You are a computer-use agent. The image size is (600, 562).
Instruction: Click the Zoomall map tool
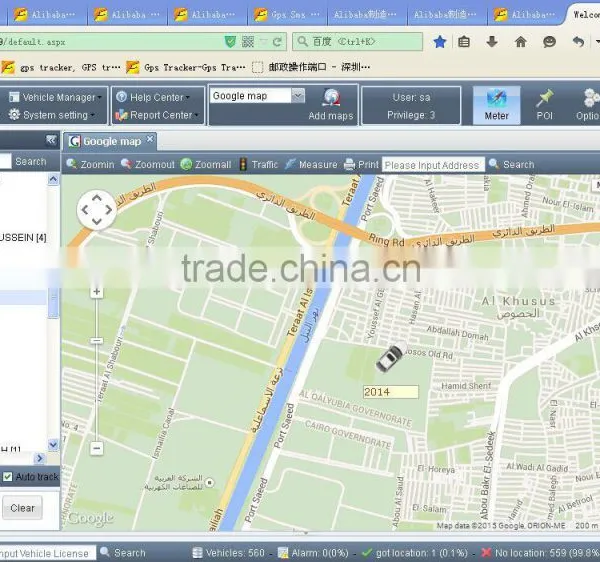coord(206,165)
